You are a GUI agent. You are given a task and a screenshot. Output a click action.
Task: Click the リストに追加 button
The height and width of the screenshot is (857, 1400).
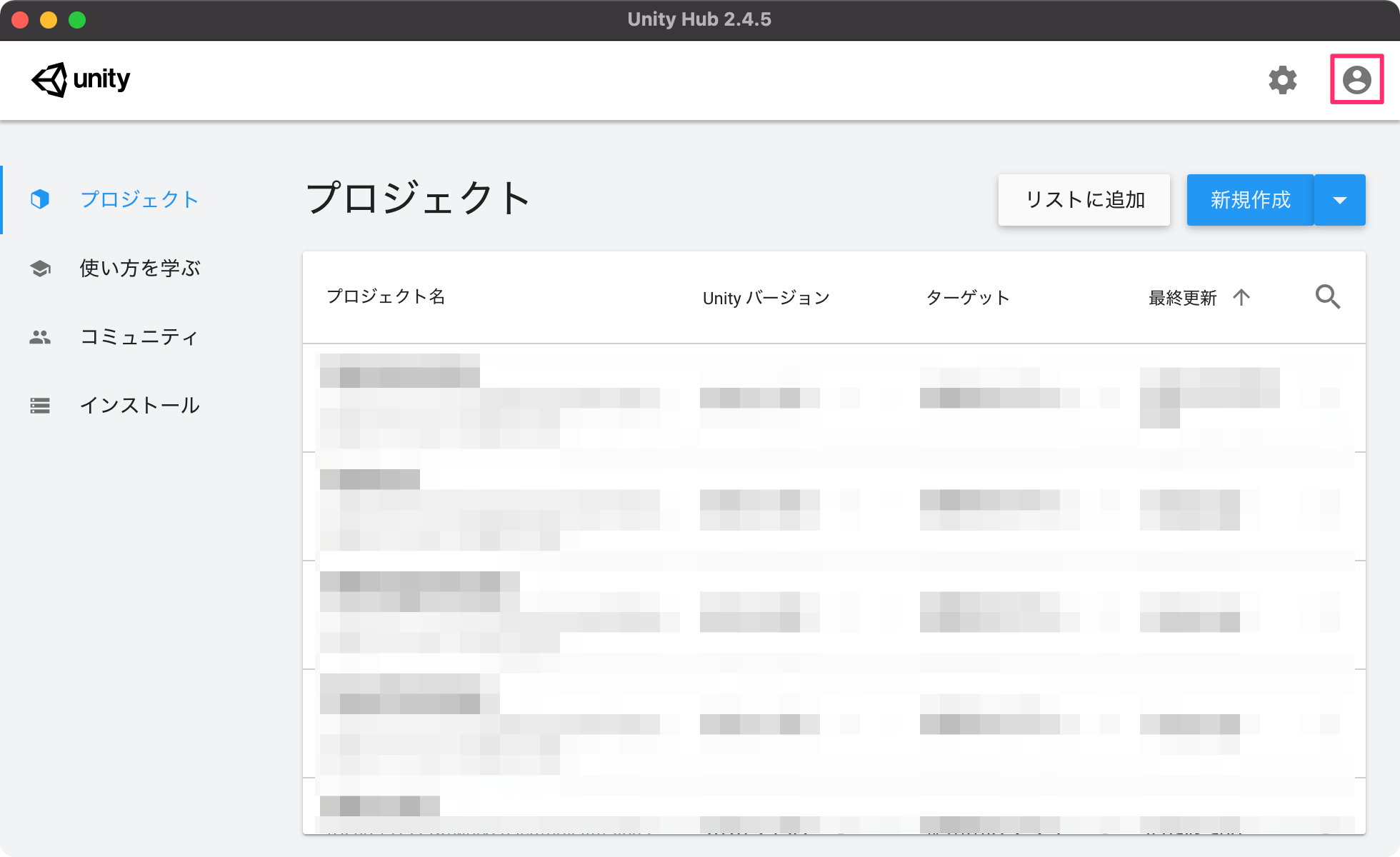(x=1084, y=200)
